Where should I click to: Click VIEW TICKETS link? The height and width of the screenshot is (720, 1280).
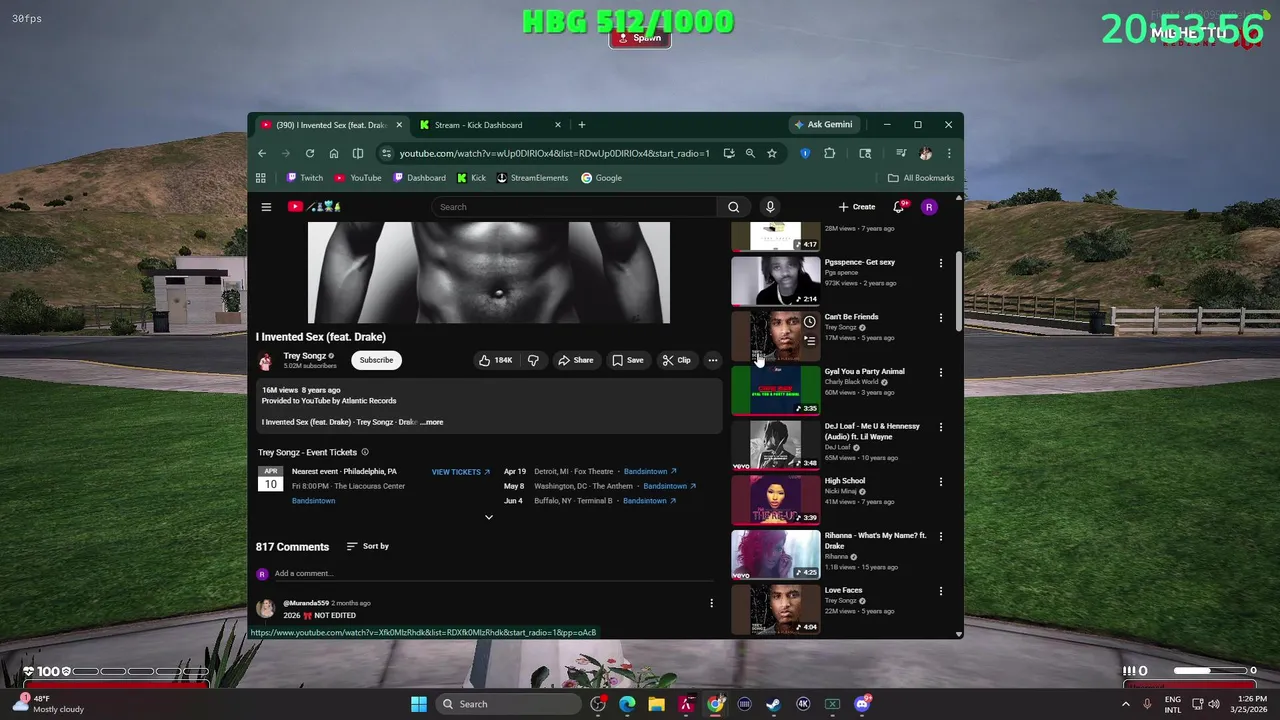(461, 472)
